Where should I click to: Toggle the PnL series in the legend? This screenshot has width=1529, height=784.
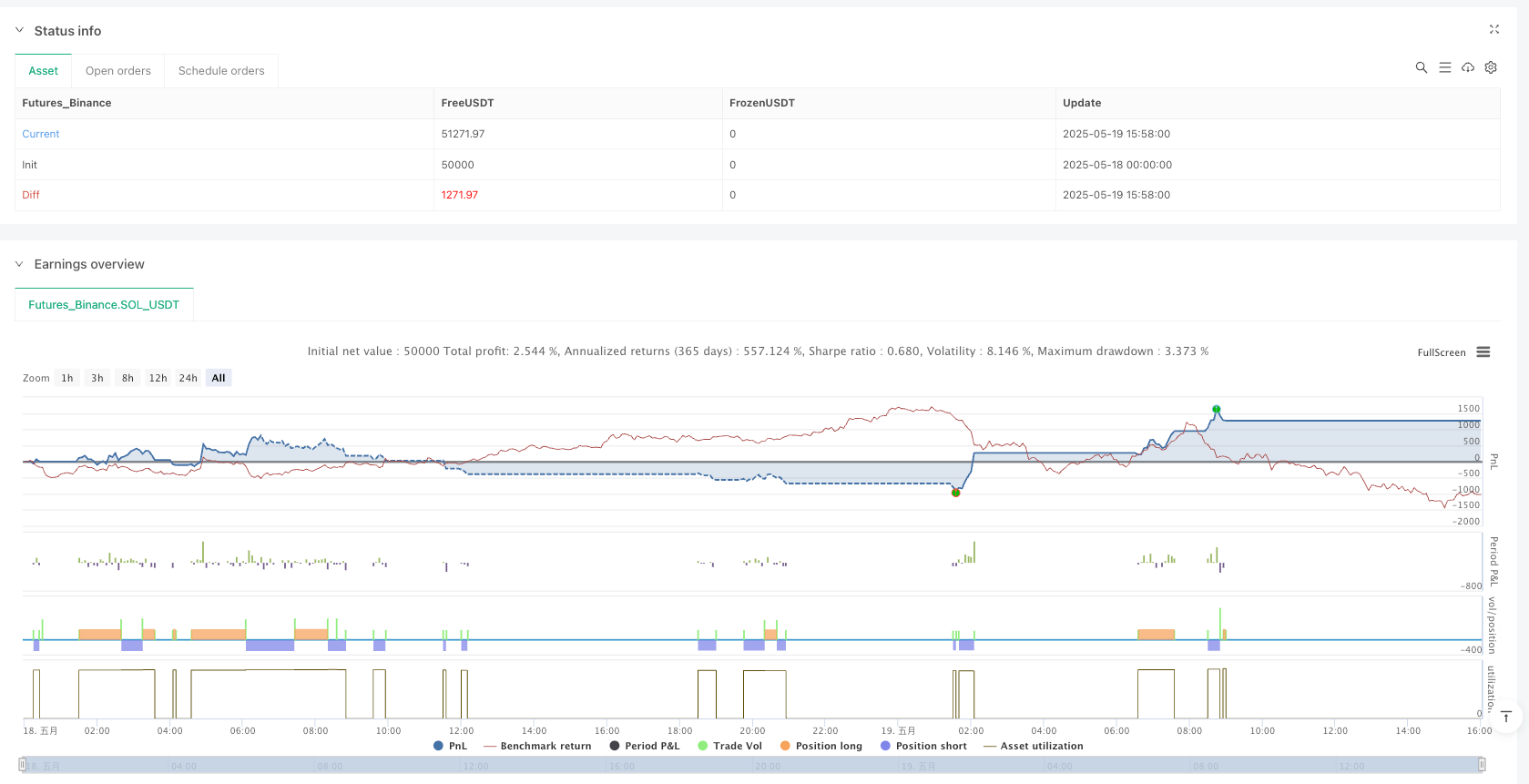tap(451, 746)
